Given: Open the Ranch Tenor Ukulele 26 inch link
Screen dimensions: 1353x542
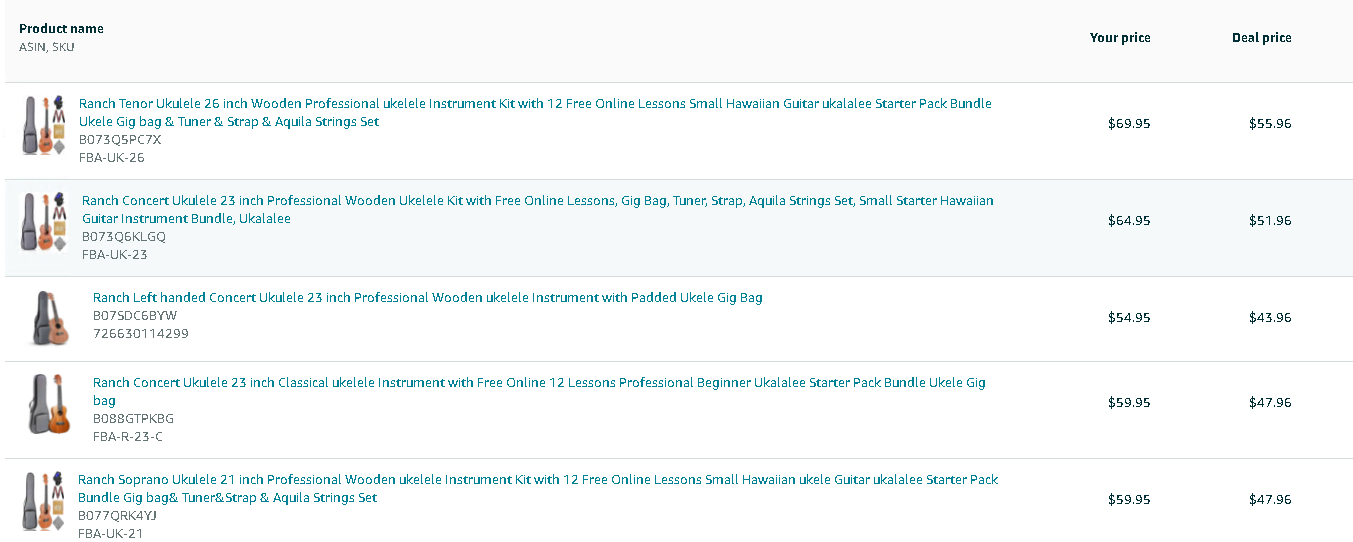Looking at the screenshot, I should [535, 112].
